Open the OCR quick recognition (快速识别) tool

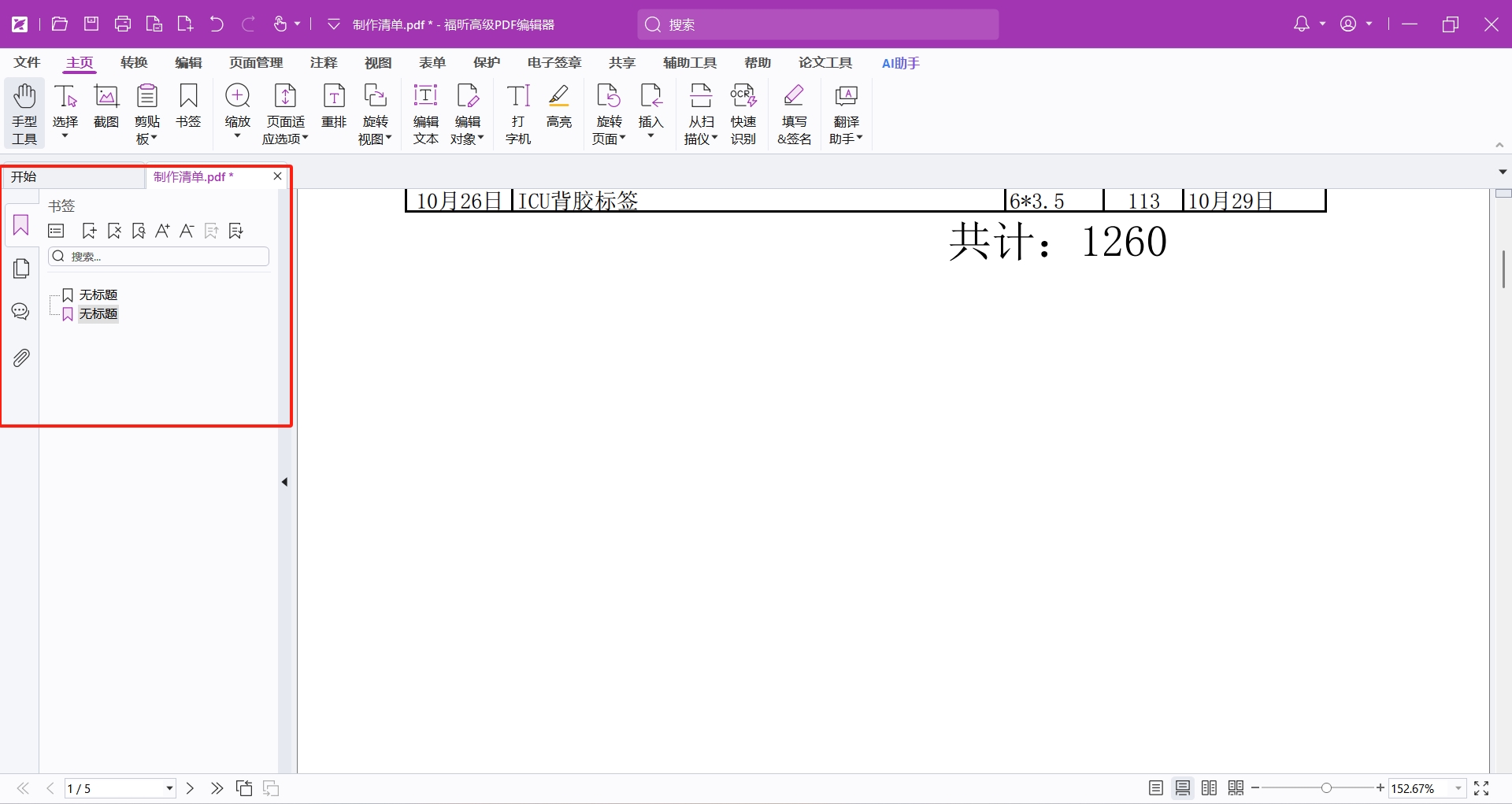coord(743,114)
